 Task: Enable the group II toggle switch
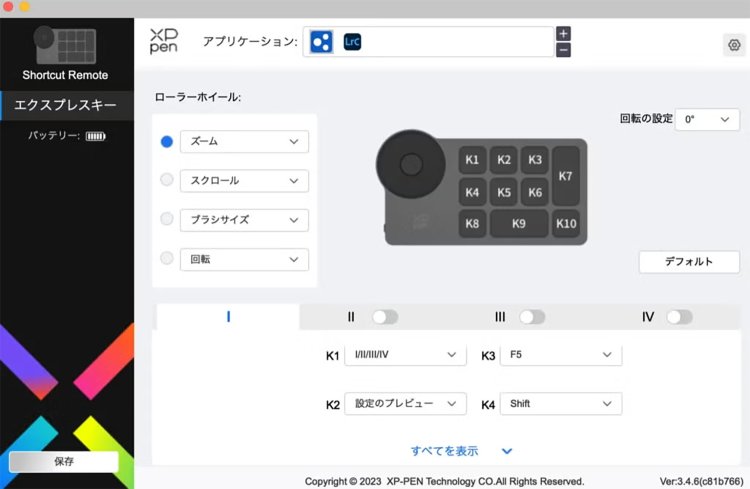(384, 317)
